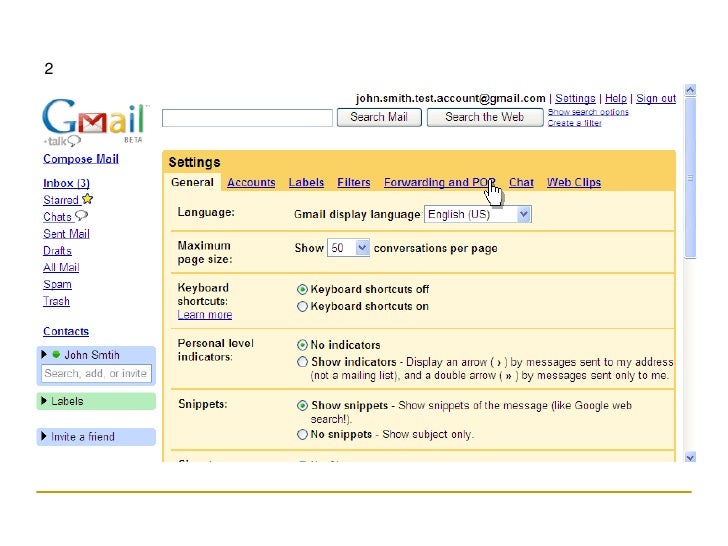The height and width of the screenshot is (546, 728).
Task: Go to the Filters tab
Action: click(x=354, y=182)
